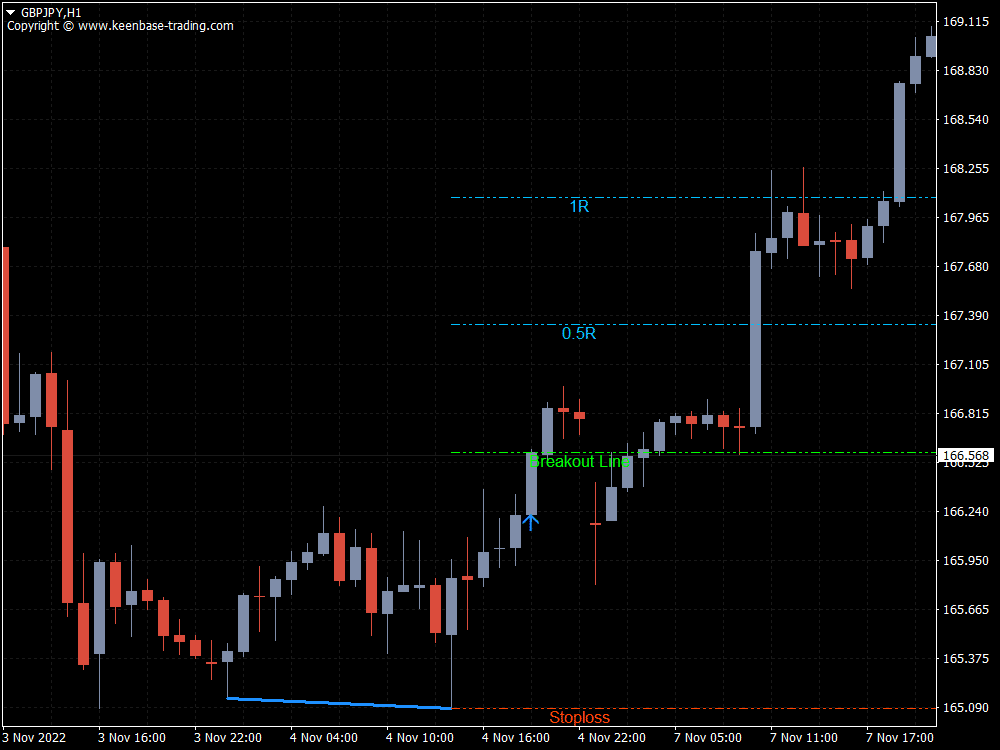Select the 0.5R target line label
Viewport: 1000px width, 750px height.
pos(579,334)
